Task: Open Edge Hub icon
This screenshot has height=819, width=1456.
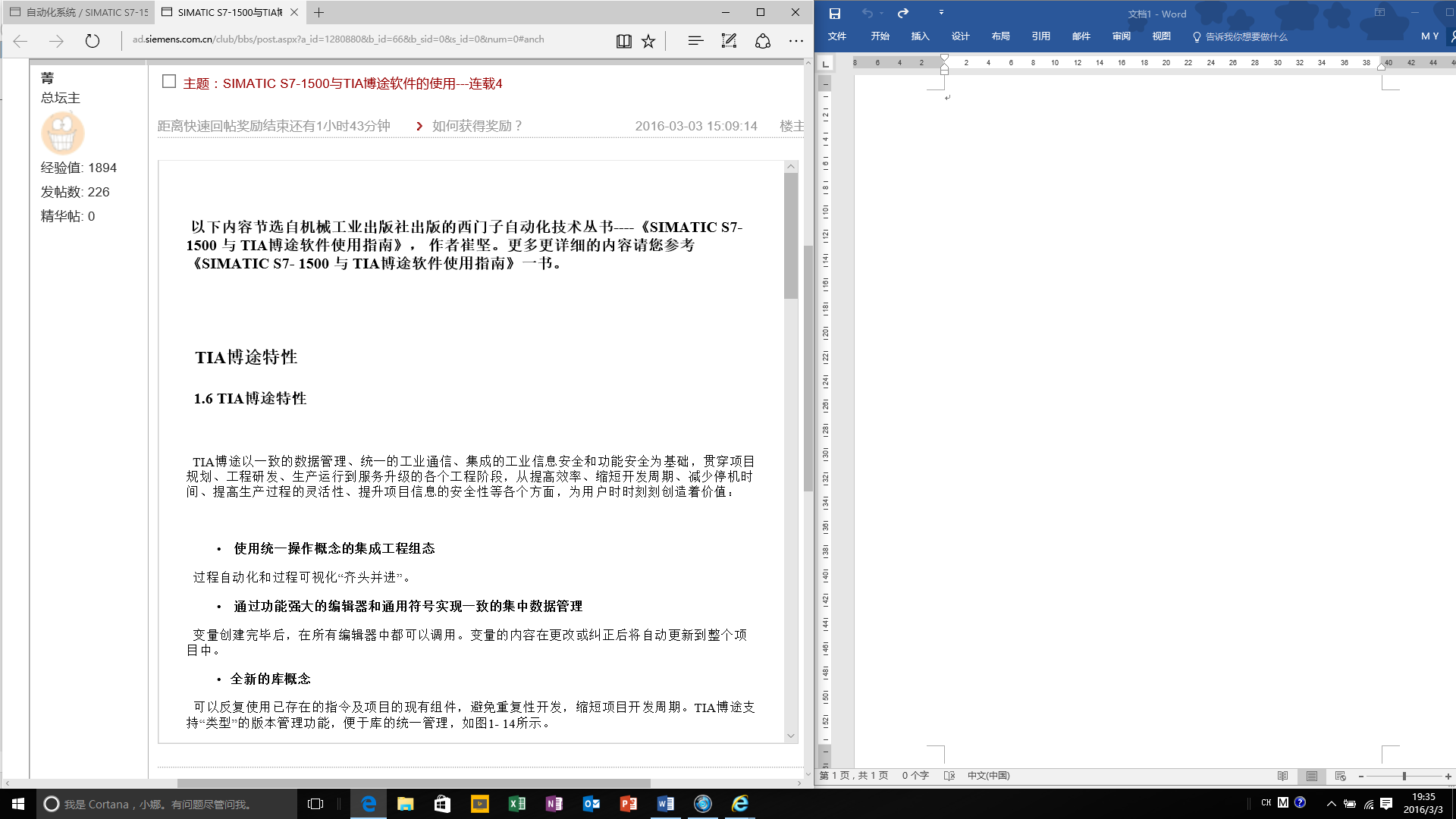Action: click(695, 41)
